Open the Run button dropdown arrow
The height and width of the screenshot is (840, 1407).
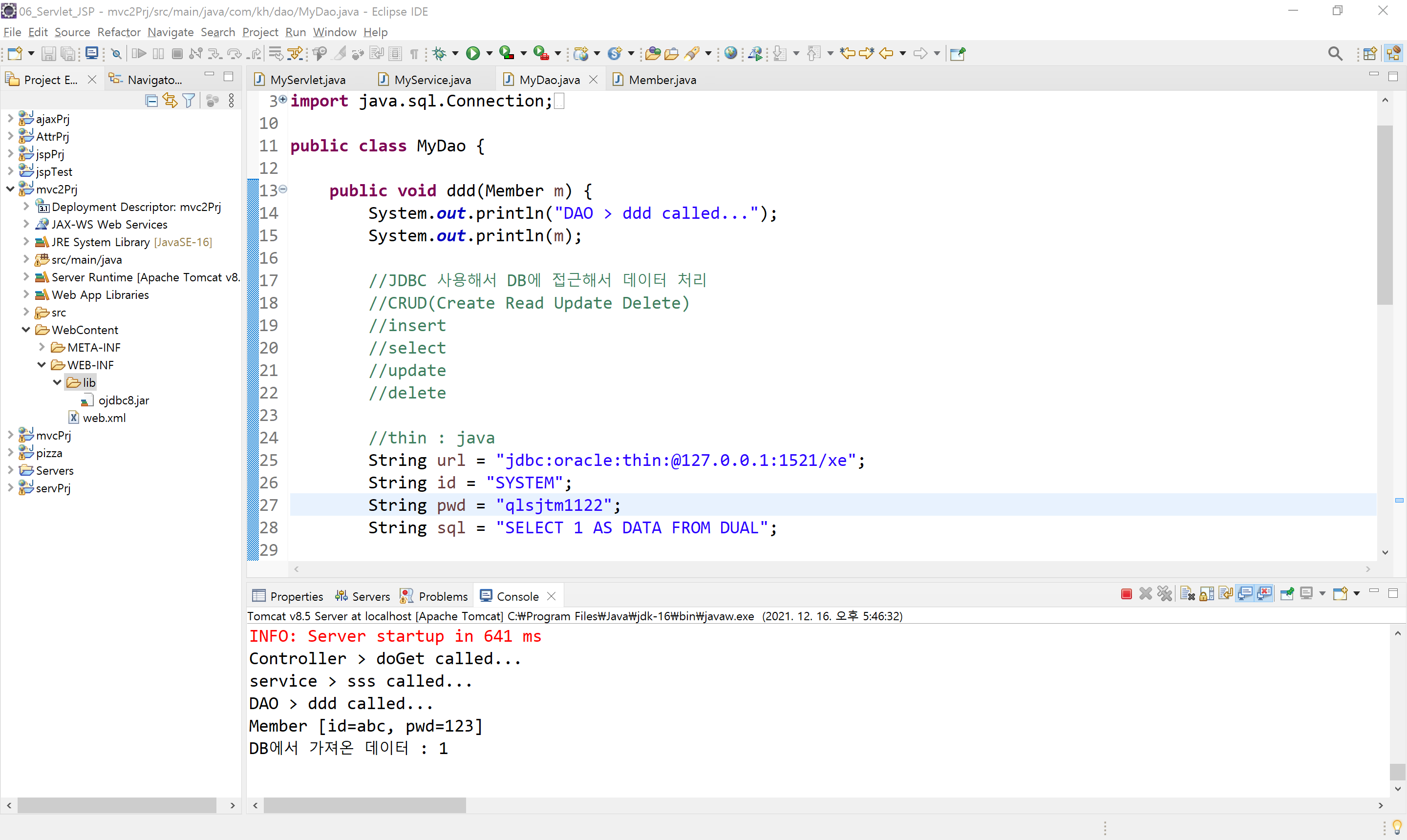(490, 53)
